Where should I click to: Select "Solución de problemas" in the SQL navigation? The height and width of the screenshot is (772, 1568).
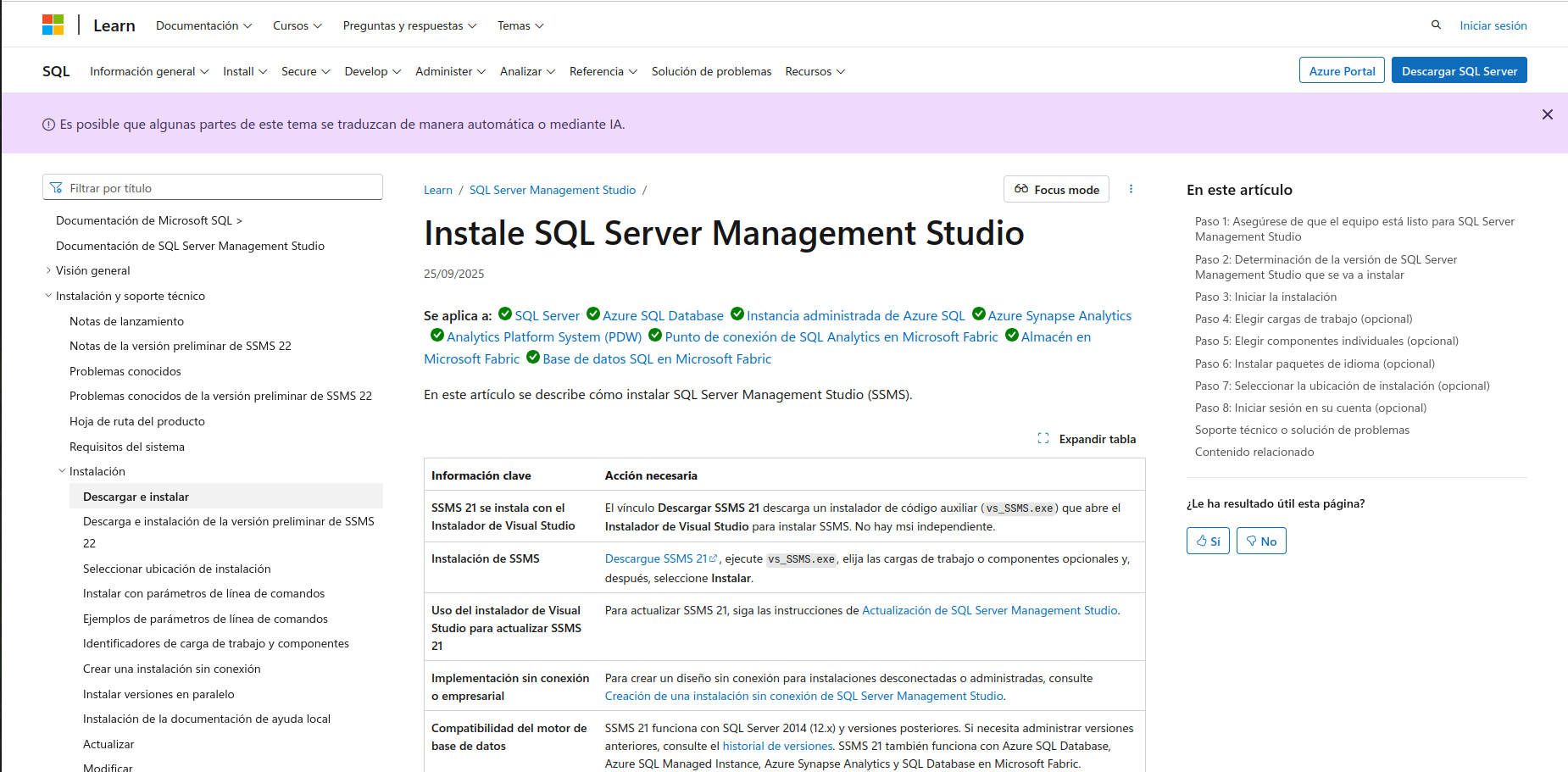(711, 71)
